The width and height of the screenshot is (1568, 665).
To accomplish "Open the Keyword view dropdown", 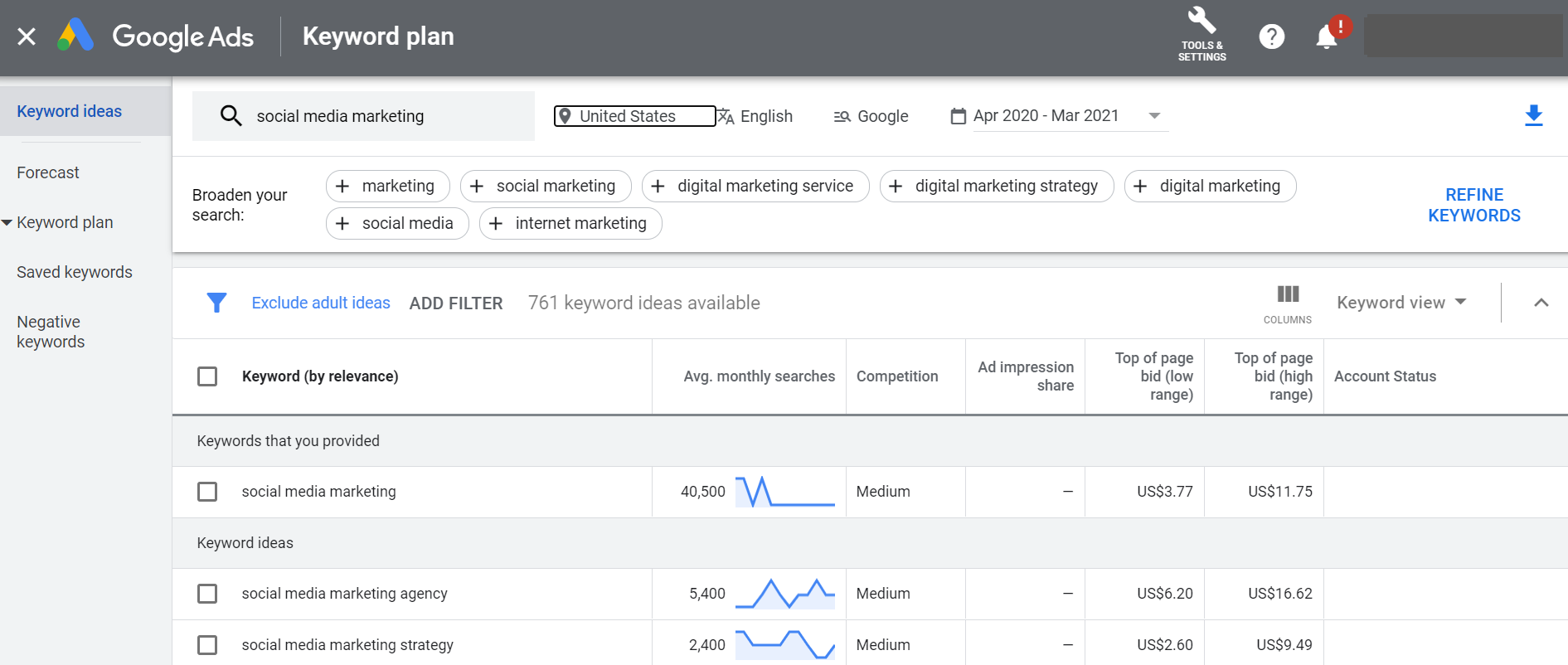I will click(1401, 303).
